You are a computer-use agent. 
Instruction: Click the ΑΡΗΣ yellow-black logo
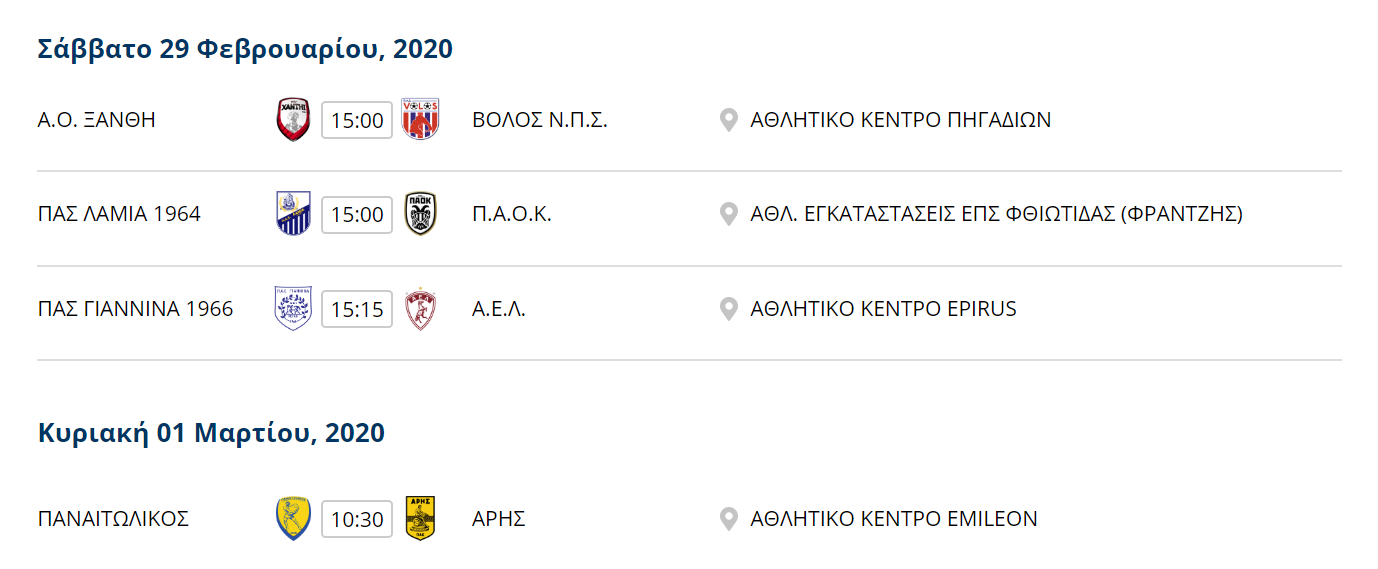click(x=420, y=518)
